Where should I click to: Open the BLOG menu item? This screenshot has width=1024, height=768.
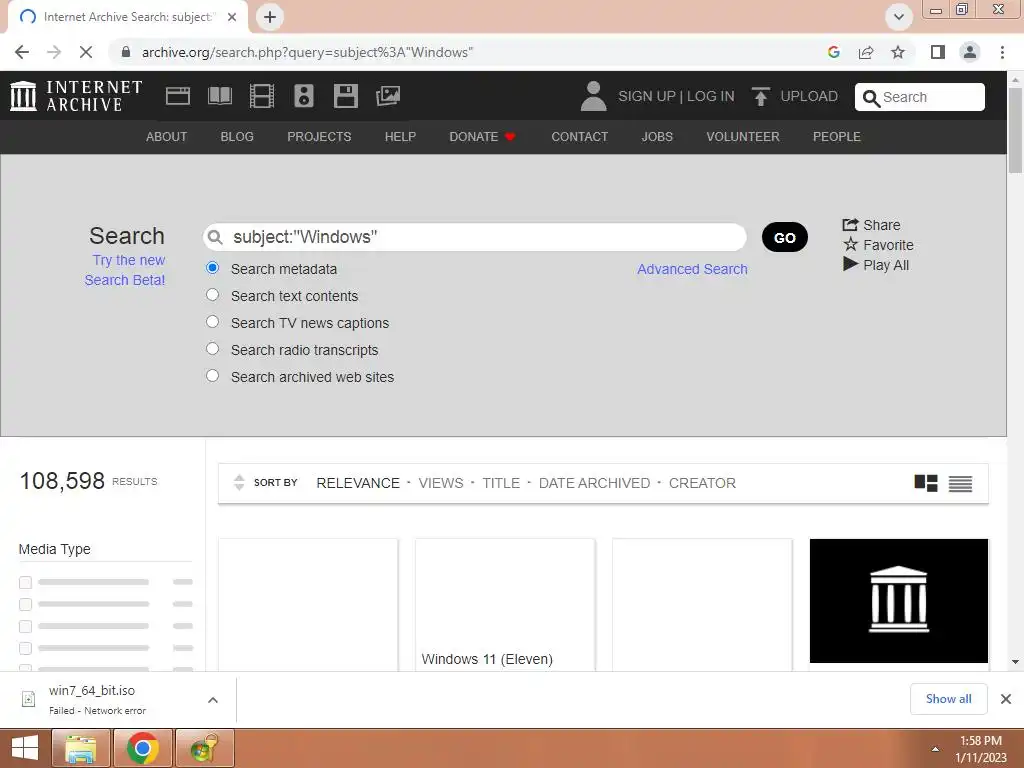(x=237, y=136)
